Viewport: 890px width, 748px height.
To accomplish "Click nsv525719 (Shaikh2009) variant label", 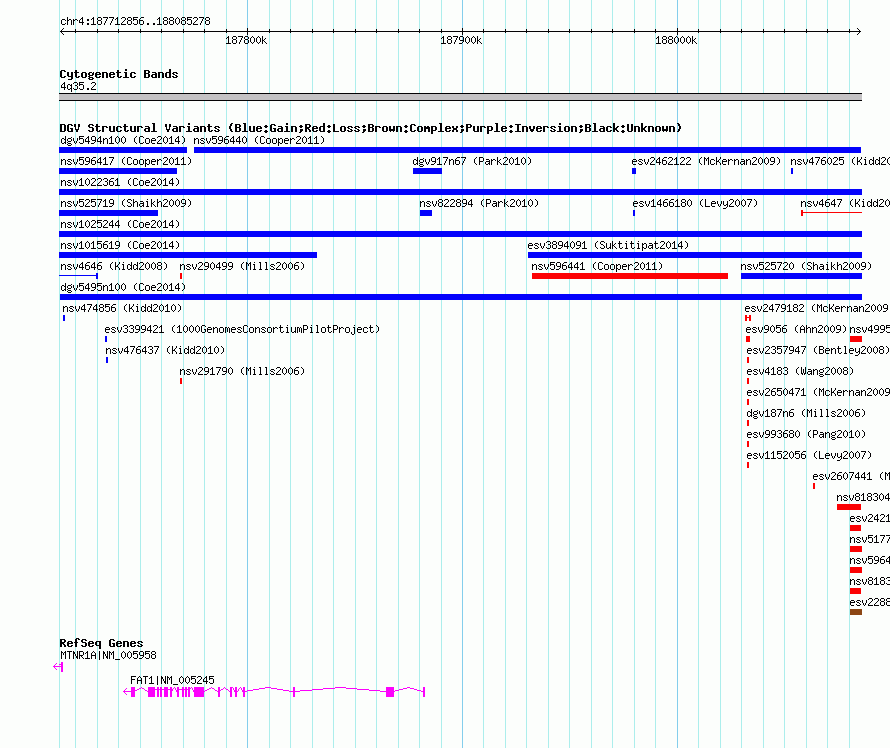I will (126, 203).
